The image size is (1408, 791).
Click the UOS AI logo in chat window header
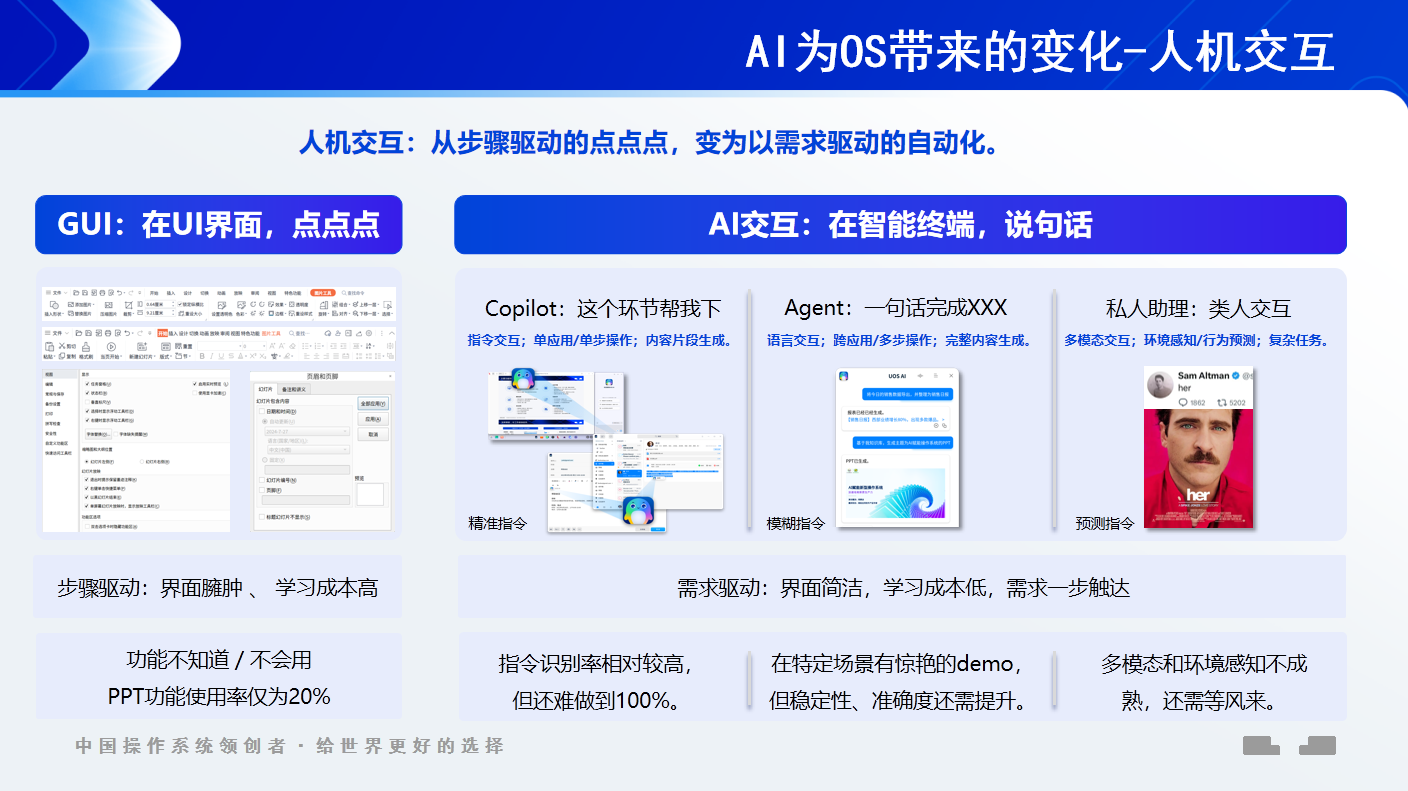tap(844, 376)
